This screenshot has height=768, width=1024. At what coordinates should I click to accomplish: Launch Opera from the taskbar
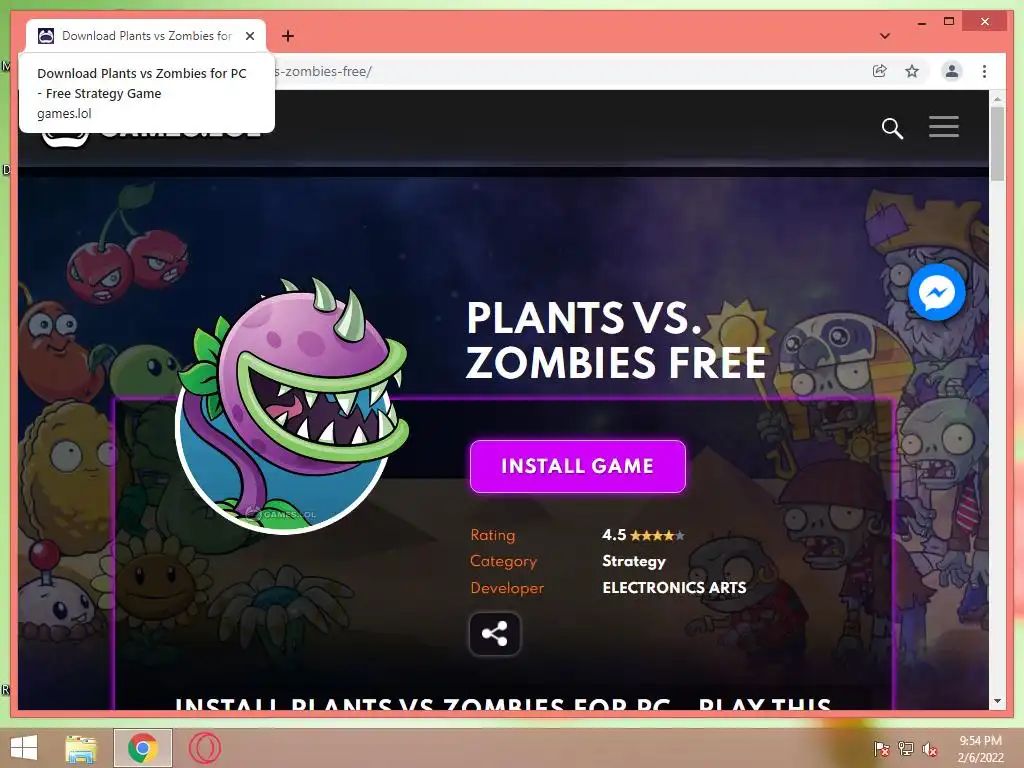click(x=204, y=748)
